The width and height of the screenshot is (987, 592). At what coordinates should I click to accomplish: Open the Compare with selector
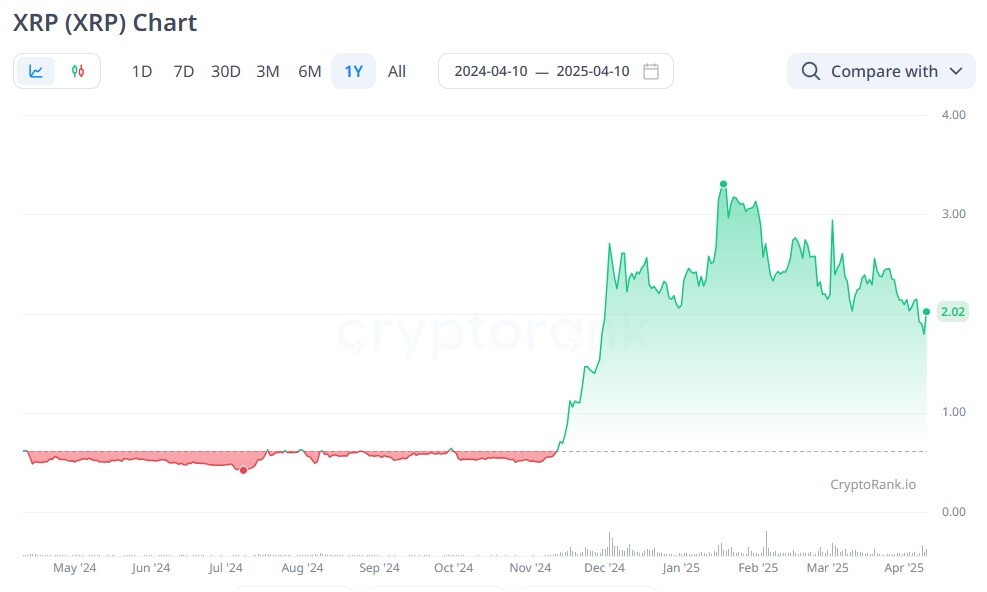881,71
